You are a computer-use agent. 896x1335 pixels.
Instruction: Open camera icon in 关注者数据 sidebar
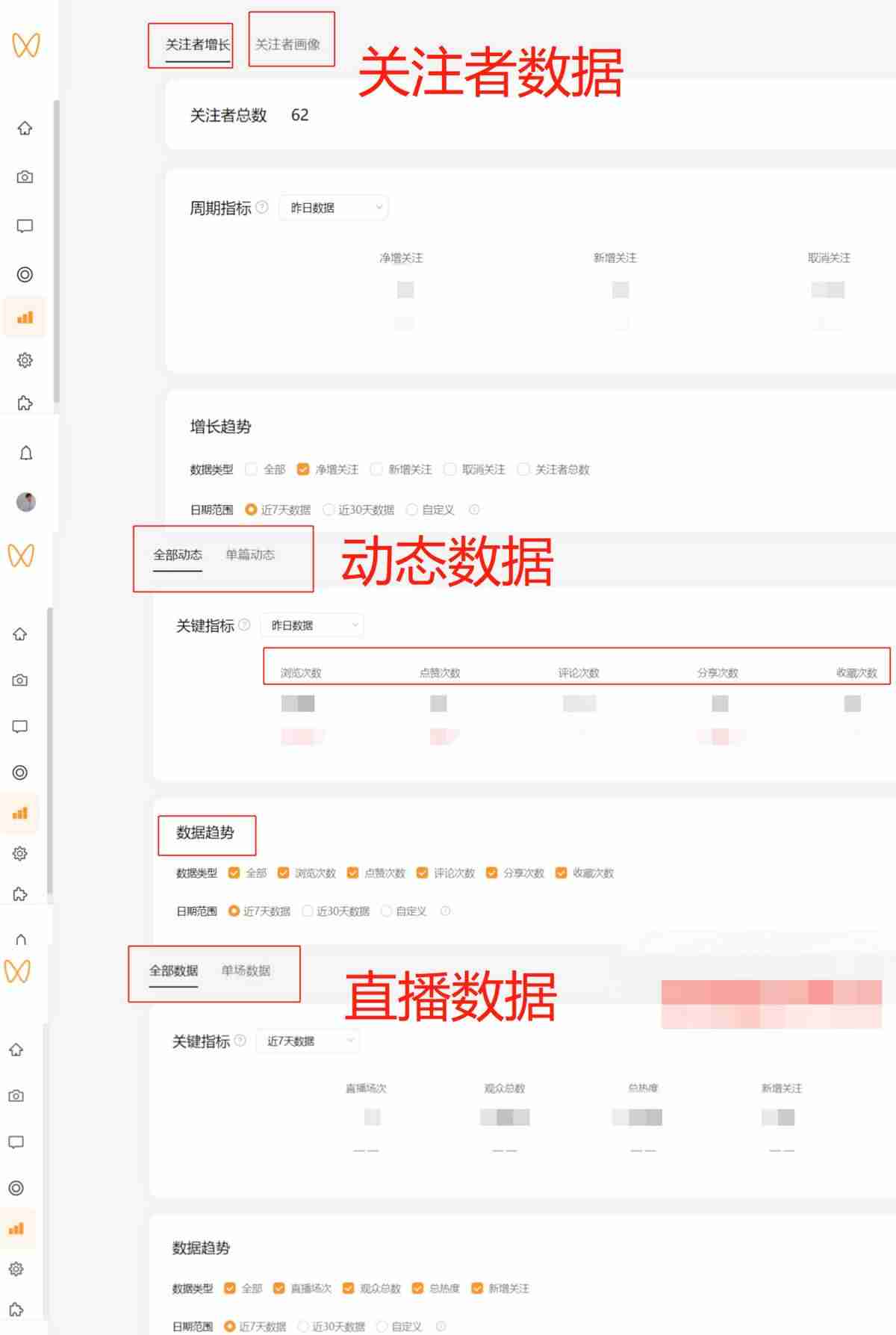[x=25, y=177]
